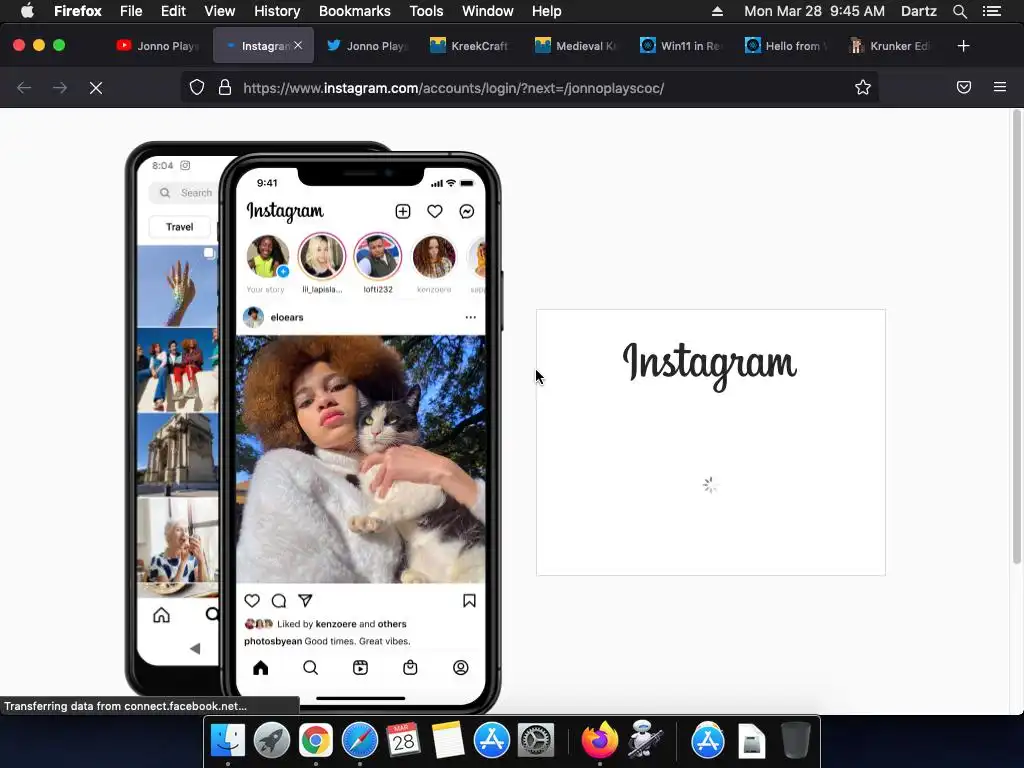Switch to the Krunker Editor tab
The width and height of the screenshot is (1024, 768).
[891, 46]
